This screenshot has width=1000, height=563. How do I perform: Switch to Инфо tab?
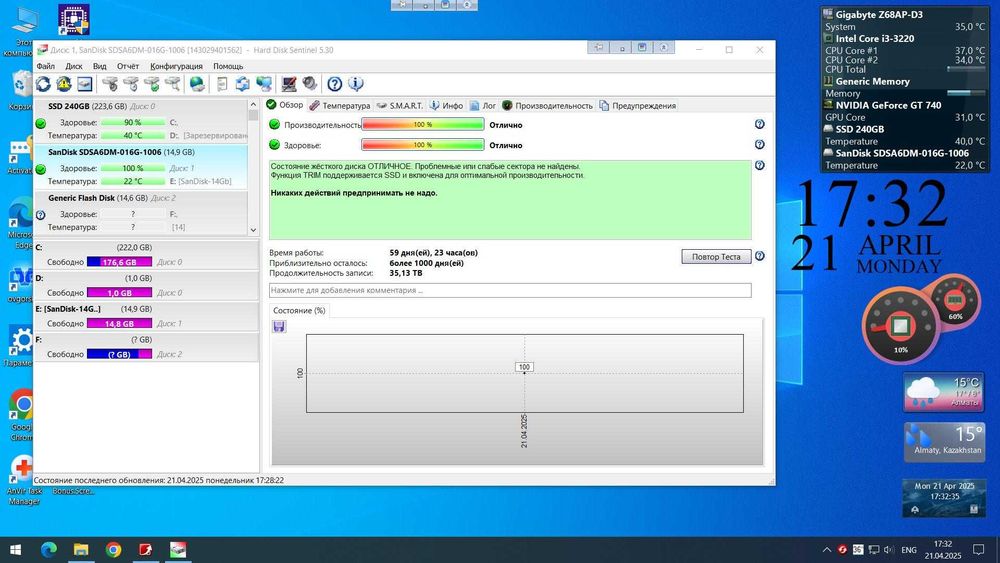(x=446, y=106)
